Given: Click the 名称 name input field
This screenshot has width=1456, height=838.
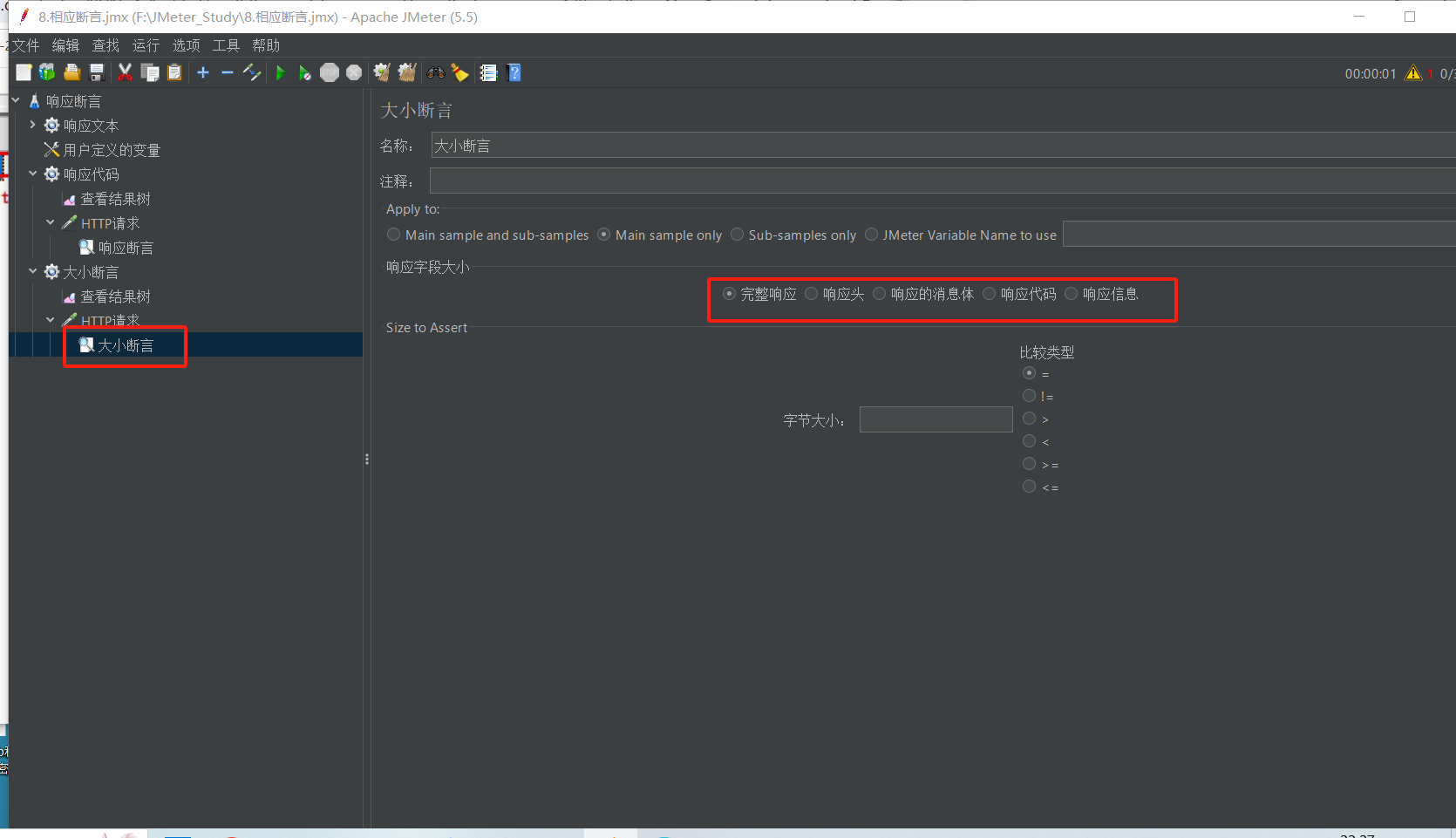Looking at the screenshot, I should click(943, 146).
